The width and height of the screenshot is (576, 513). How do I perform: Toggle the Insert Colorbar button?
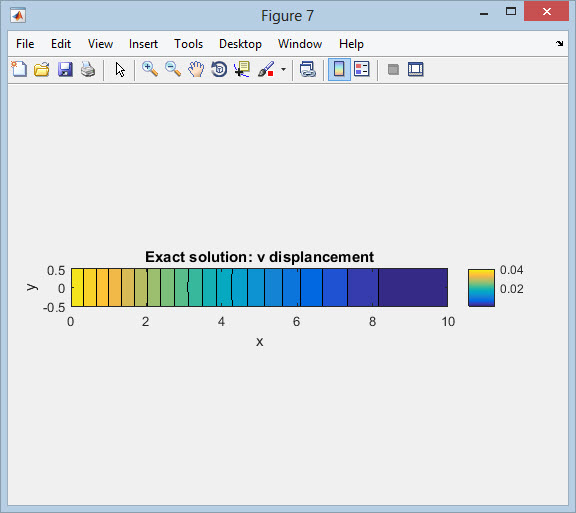click(x=339, y=69)
